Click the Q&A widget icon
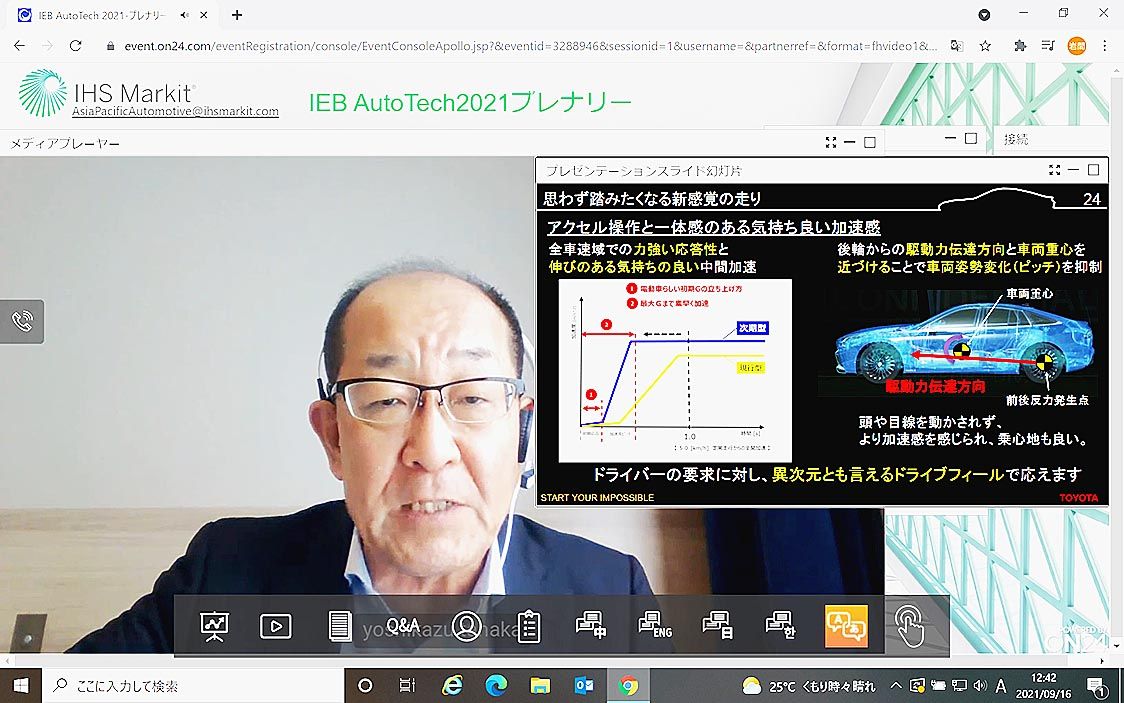1124x703 pixels. pos(402,626)
